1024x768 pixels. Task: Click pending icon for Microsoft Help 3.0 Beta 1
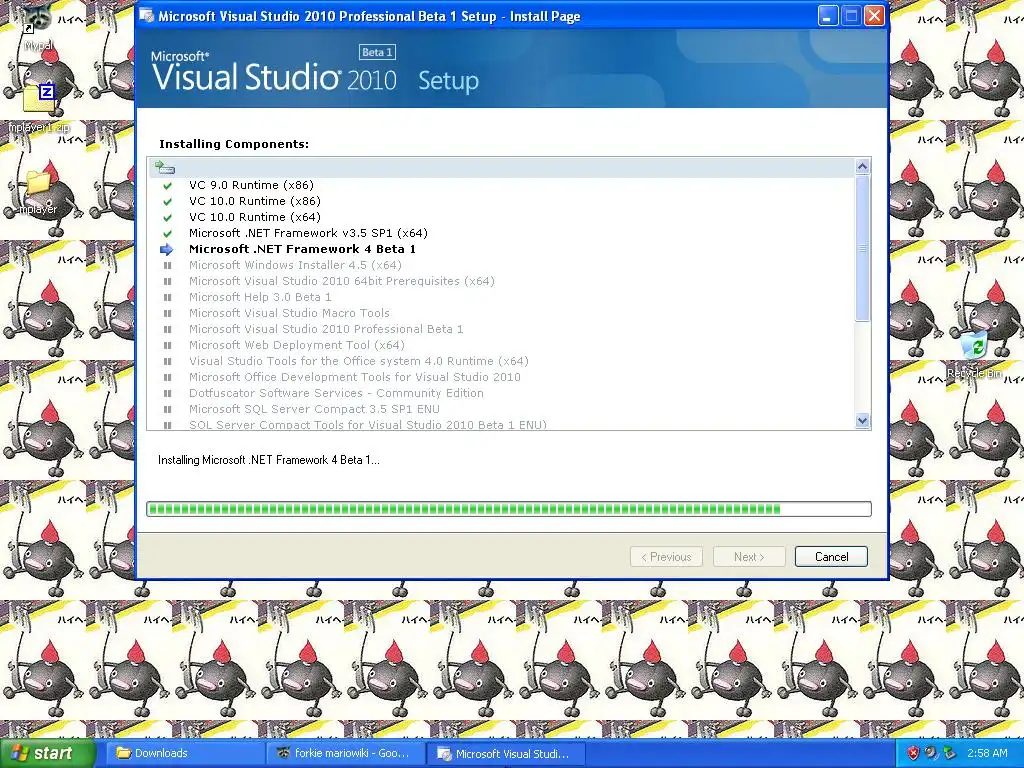click(x=167, y=297)
